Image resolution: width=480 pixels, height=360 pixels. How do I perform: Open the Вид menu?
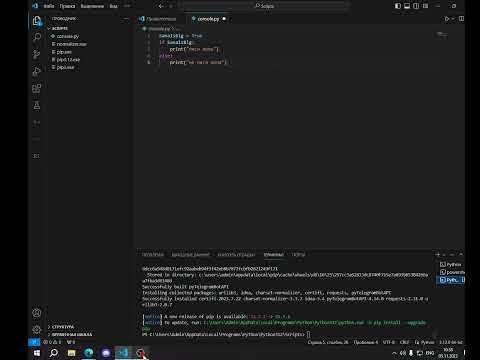113,6
